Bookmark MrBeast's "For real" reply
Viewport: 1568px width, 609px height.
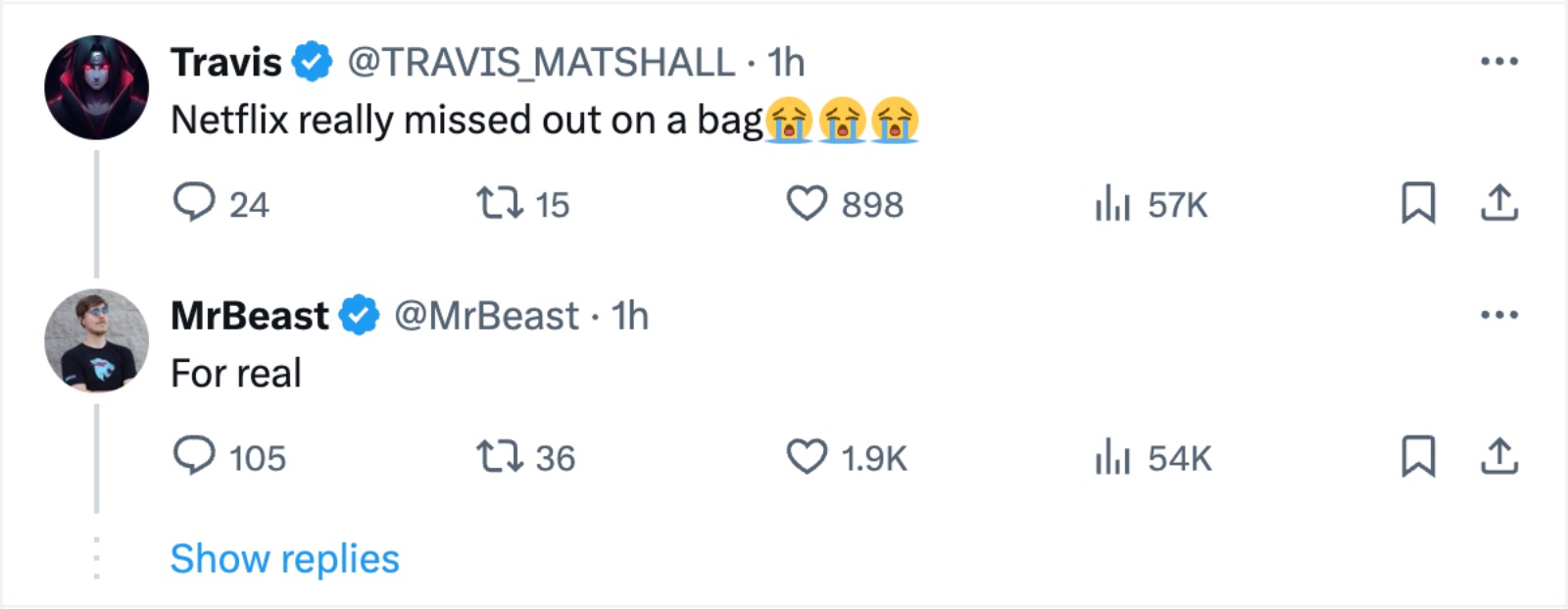click(1418, 457)
